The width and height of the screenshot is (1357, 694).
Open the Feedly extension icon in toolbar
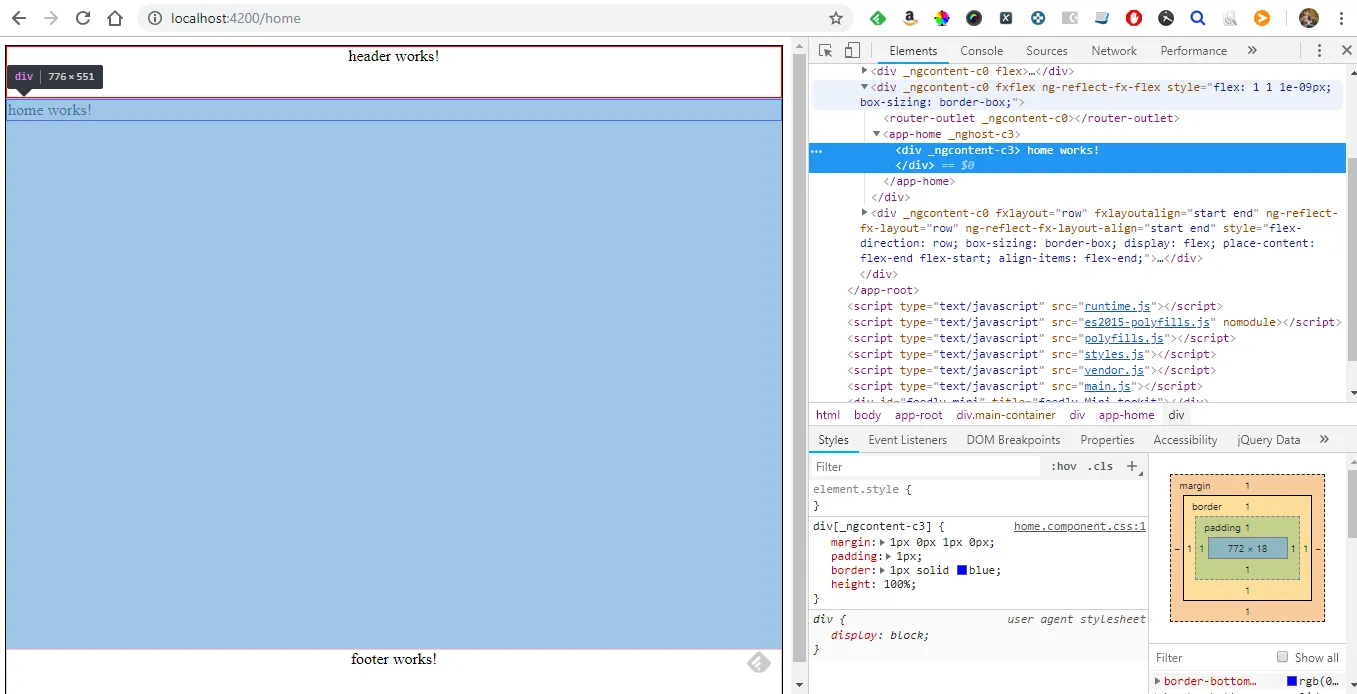point(877,18)
